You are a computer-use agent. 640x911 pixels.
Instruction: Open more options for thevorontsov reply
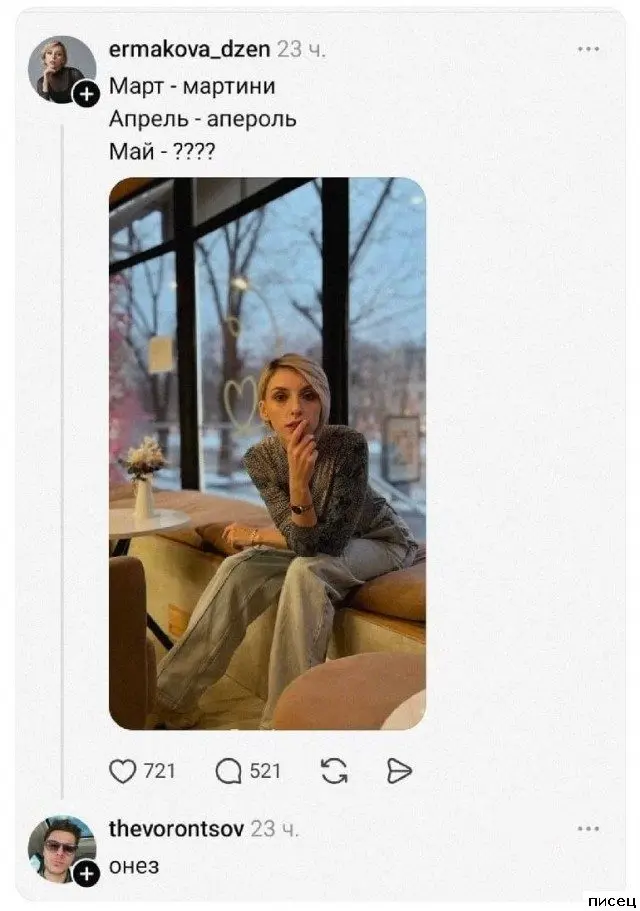[x=588, y=829]
